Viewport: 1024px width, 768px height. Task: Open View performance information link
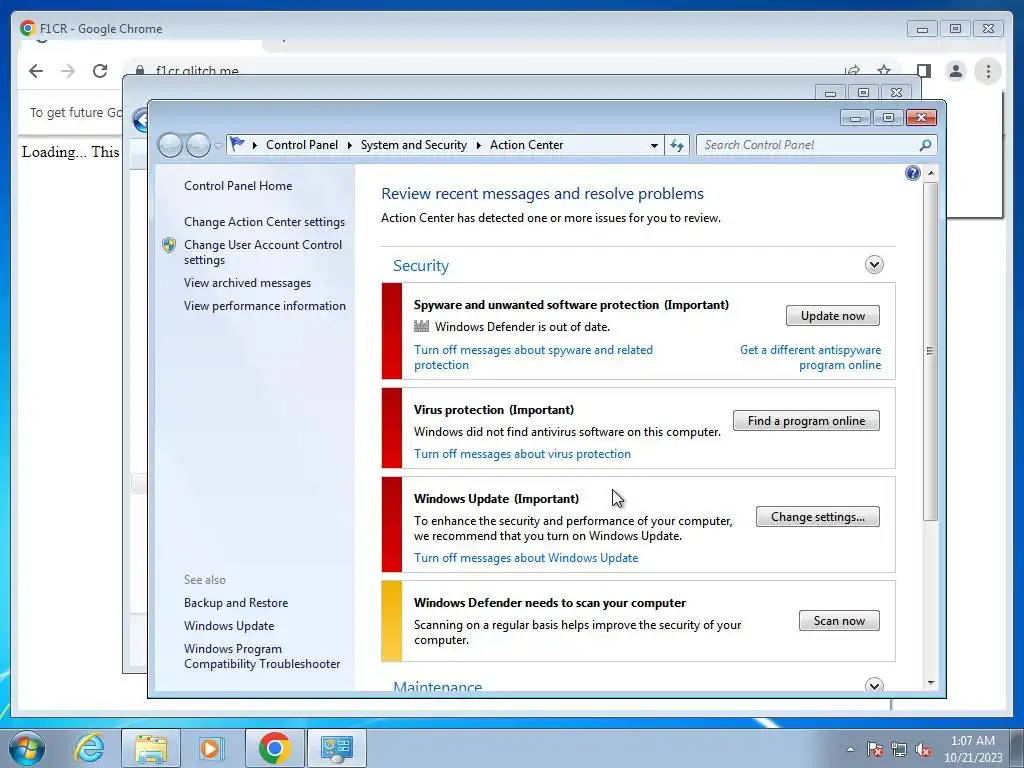point(264,306)
